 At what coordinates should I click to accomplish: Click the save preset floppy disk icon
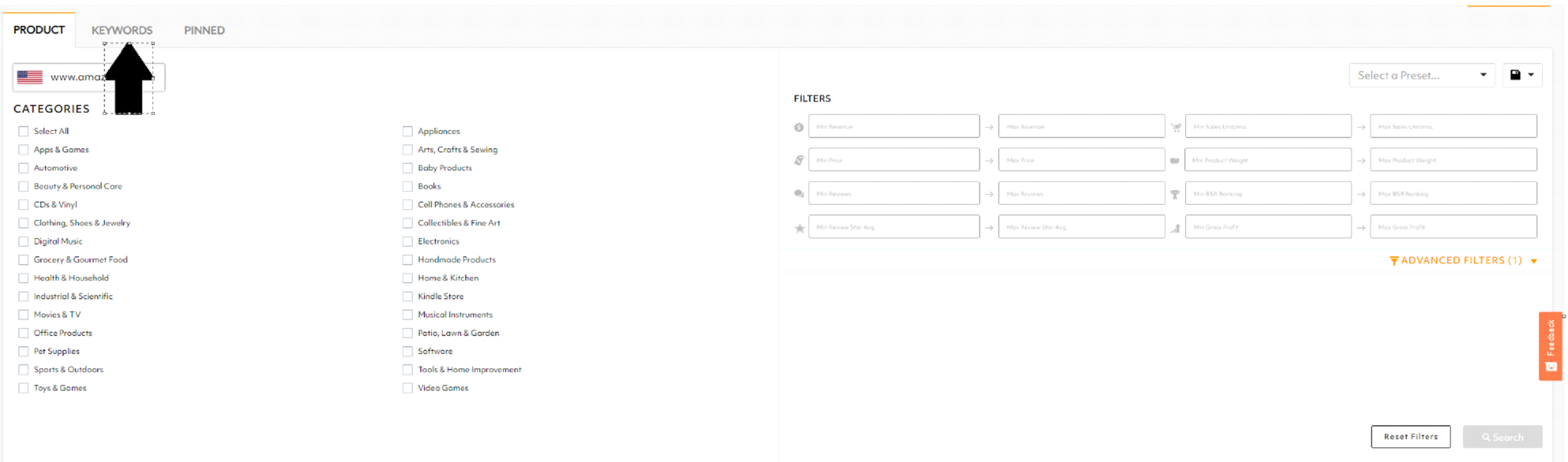[1515, 75]
